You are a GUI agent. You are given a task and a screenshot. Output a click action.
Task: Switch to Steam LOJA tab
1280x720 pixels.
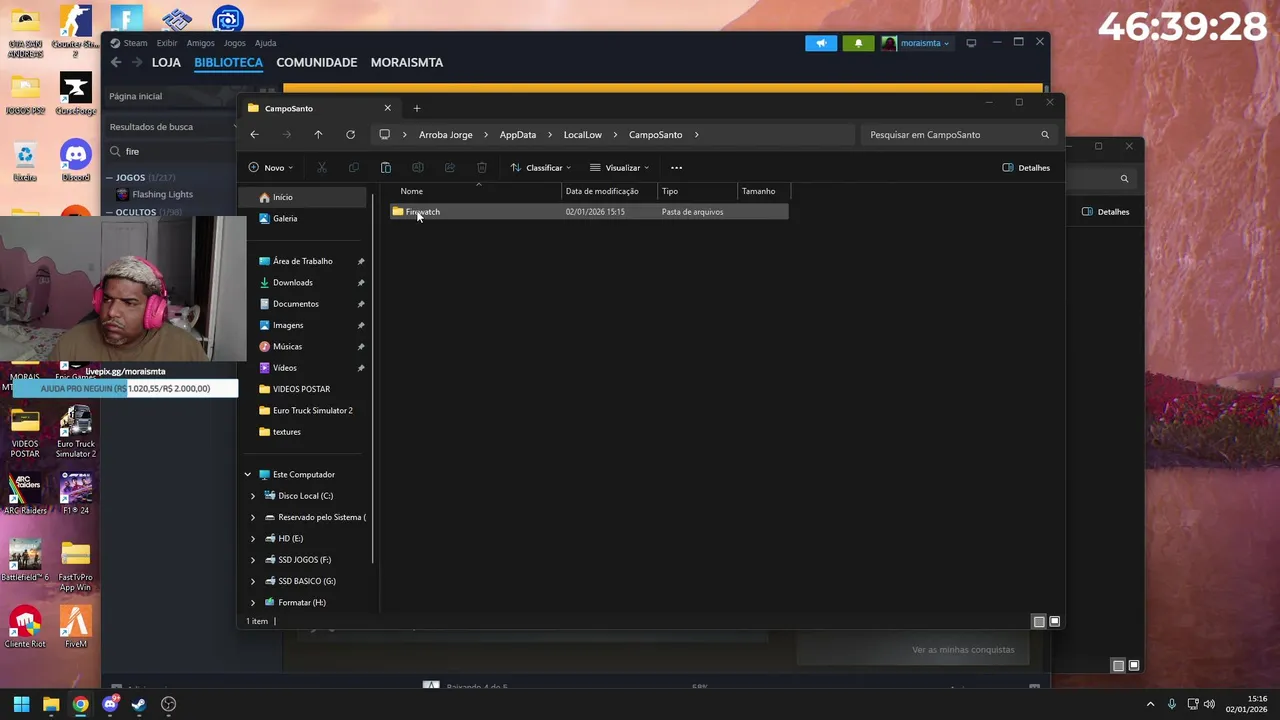(166, 62)
